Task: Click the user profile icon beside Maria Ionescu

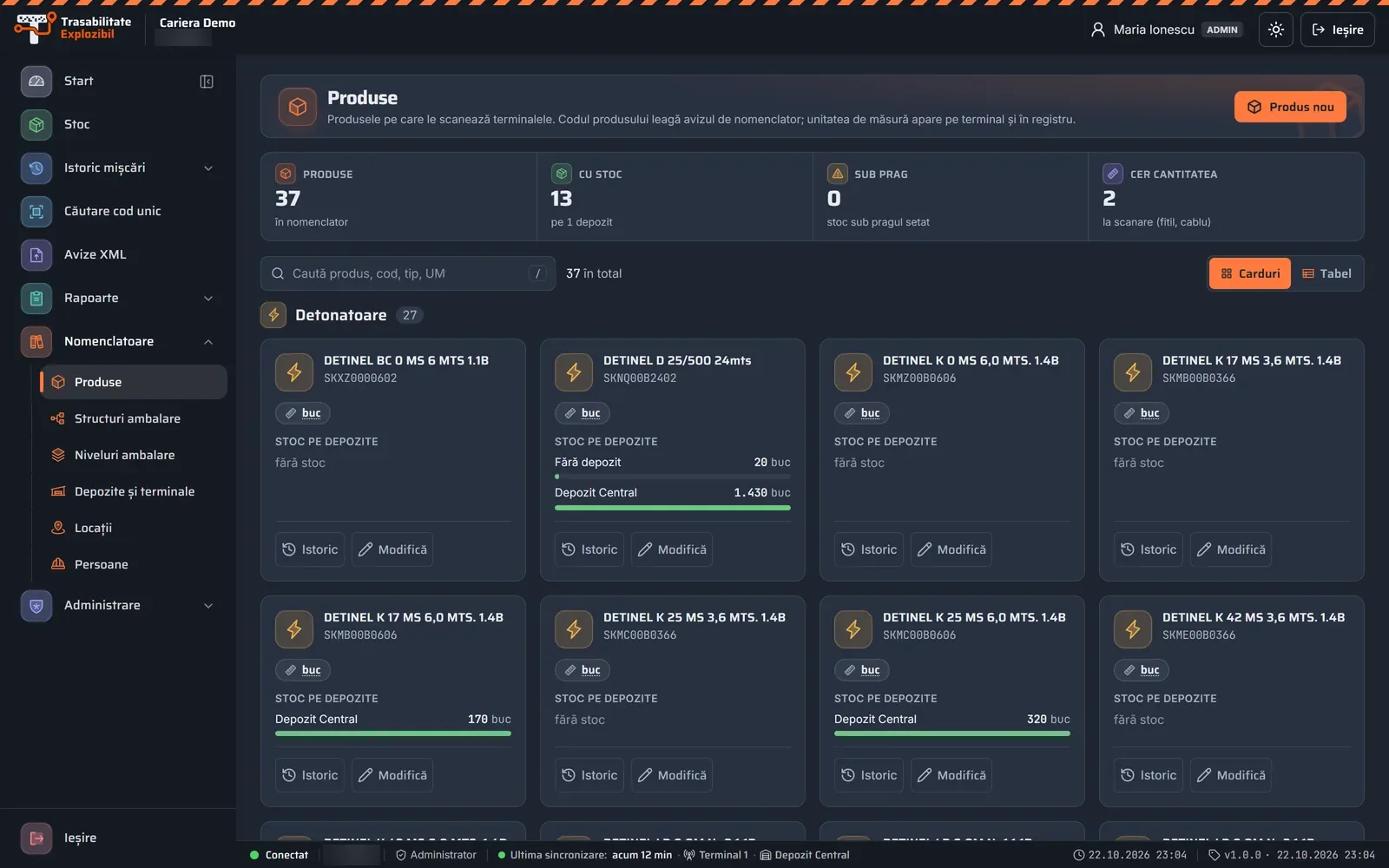Action: tap(1098, 30)
